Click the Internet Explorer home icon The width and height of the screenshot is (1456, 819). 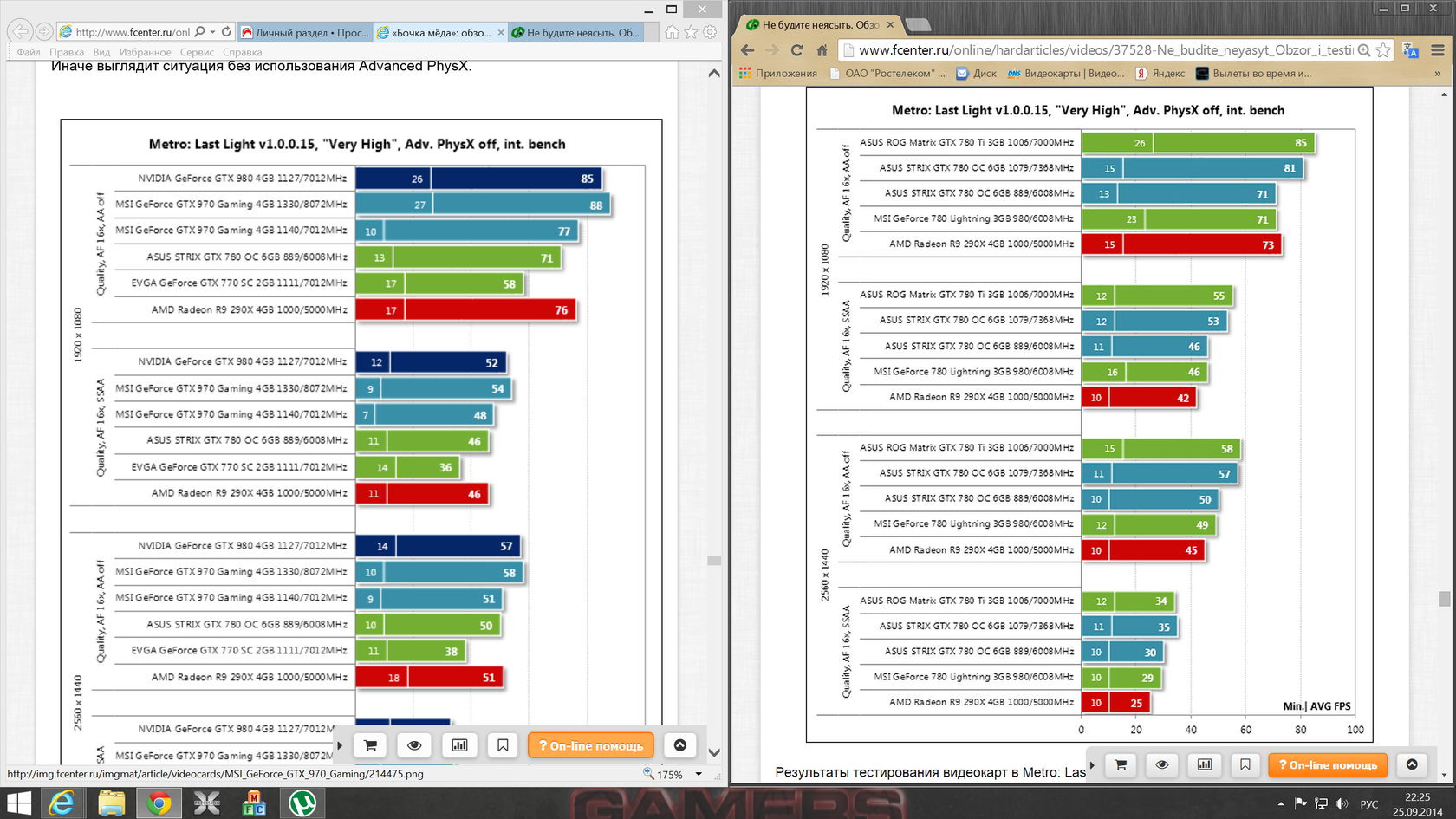[x=672, y=32]
